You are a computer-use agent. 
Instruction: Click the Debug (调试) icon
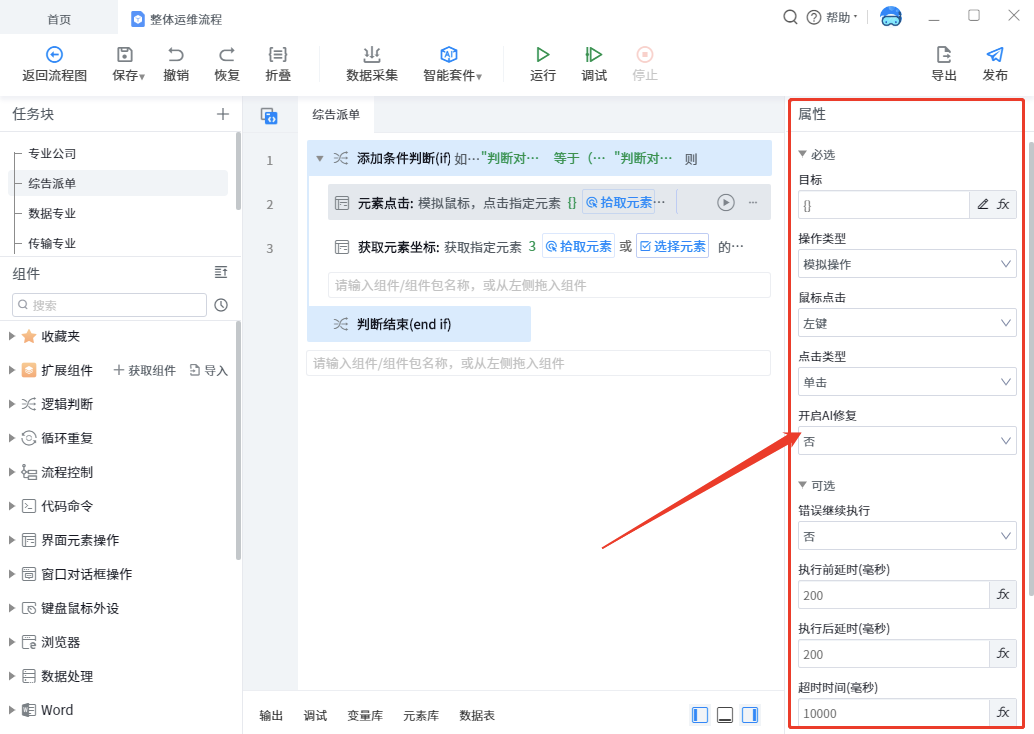tap(594, 55)
